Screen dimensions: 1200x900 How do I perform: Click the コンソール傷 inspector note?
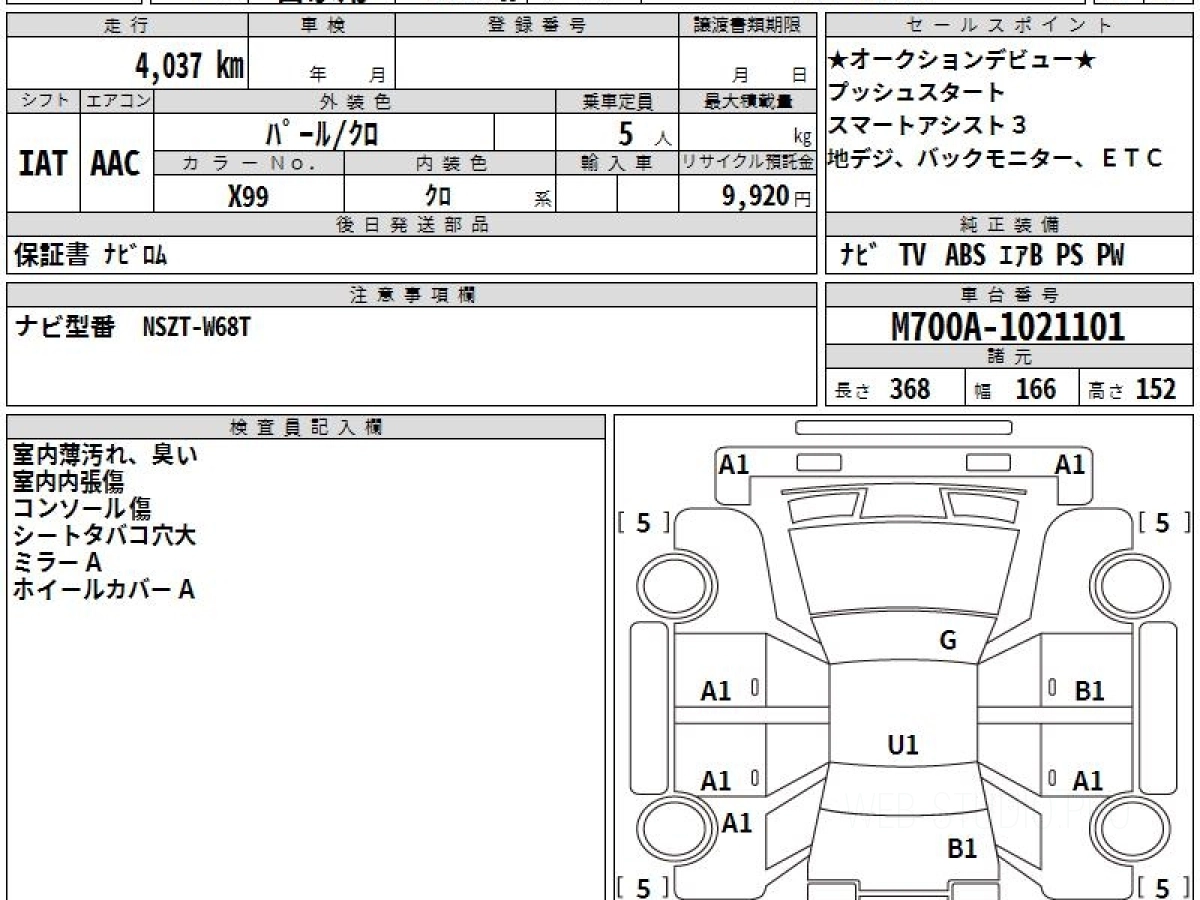point(82,508)
